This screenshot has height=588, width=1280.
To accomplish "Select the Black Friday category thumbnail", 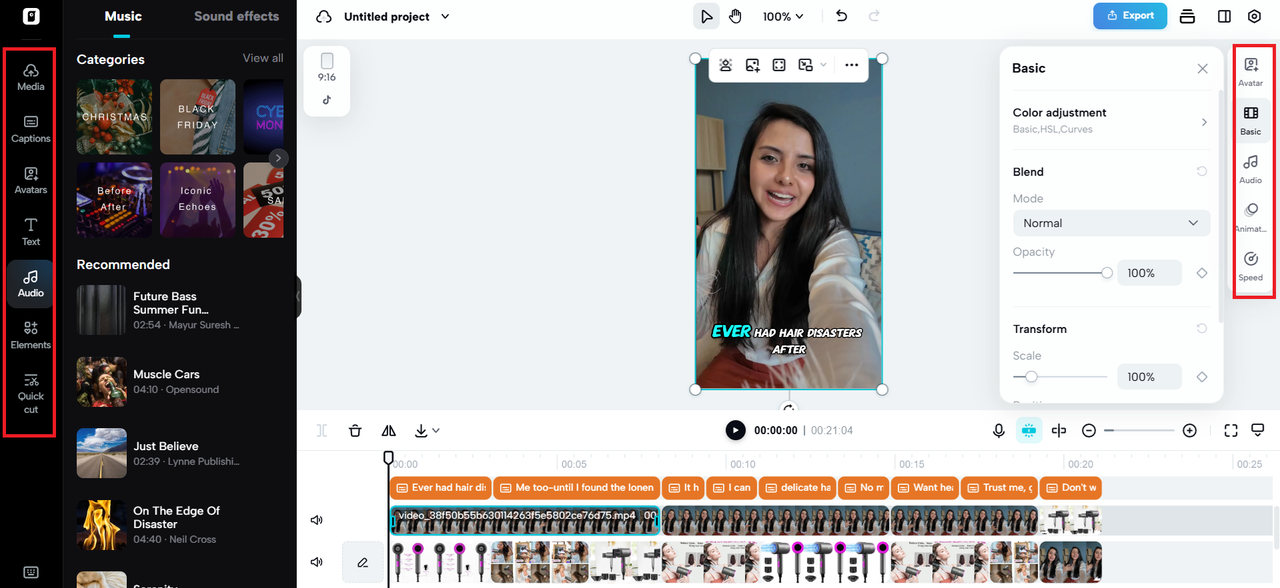I will [x=198, y=116].
